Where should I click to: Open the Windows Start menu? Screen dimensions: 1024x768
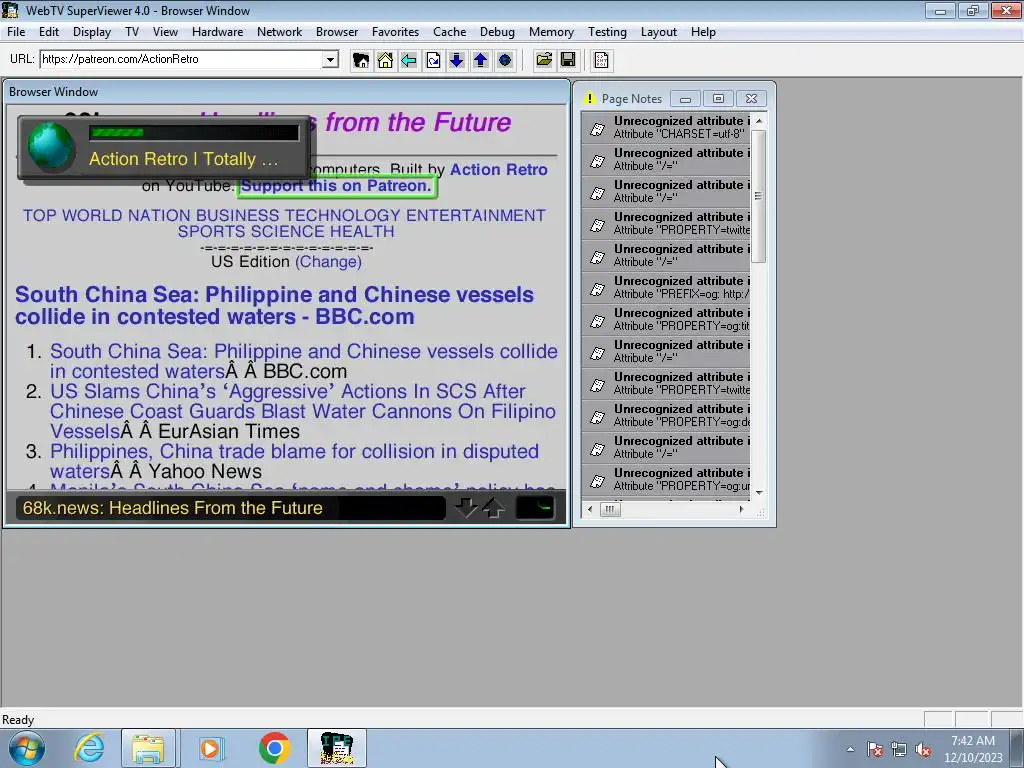(26, 748)
